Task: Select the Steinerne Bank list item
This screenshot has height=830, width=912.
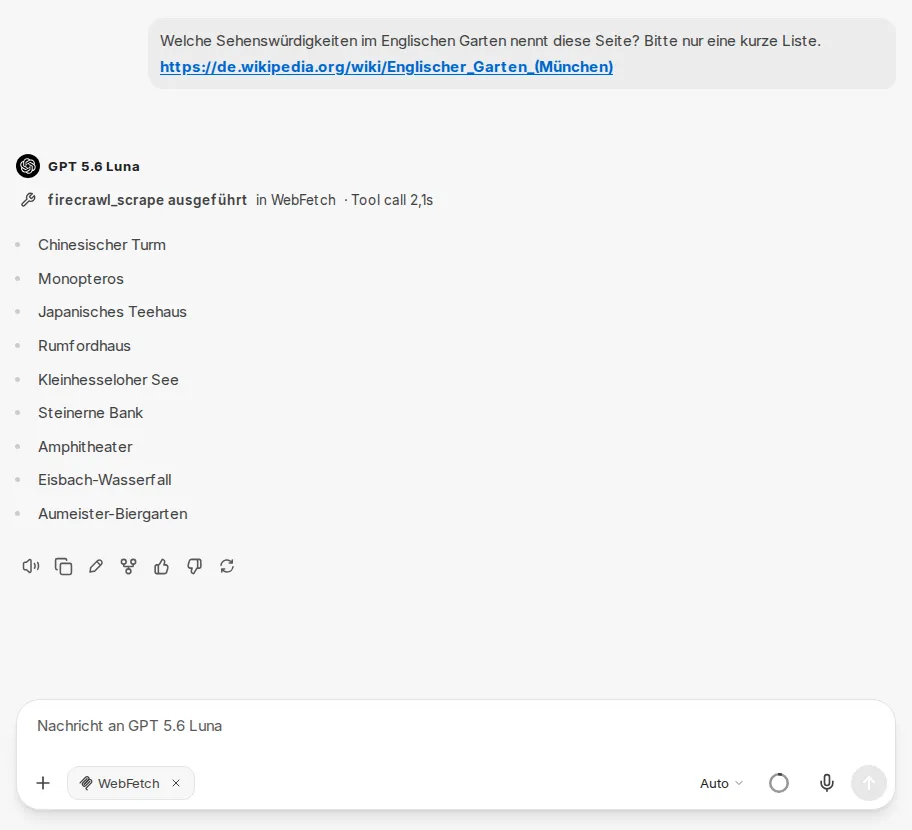Action: pyautogui.click(x=90, y=412)
